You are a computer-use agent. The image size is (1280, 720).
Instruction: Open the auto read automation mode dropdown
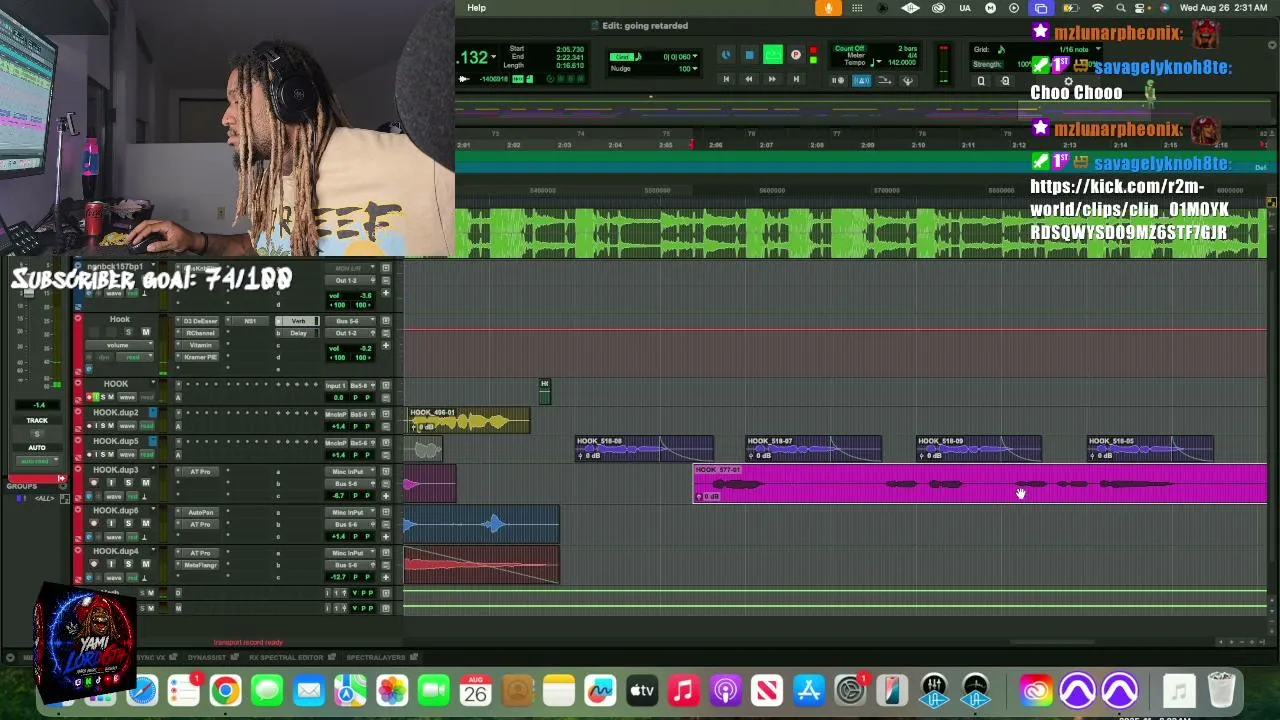pos(36,461)
